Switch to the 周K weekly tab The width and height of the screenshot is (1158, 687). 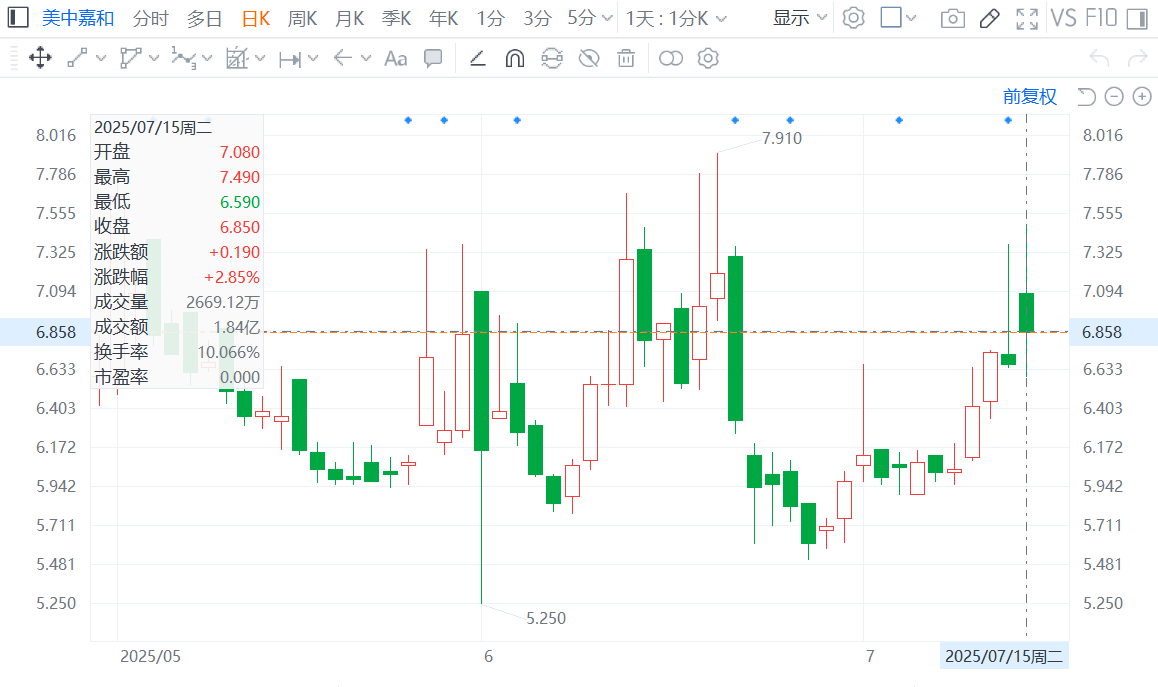tap(302, 18)
